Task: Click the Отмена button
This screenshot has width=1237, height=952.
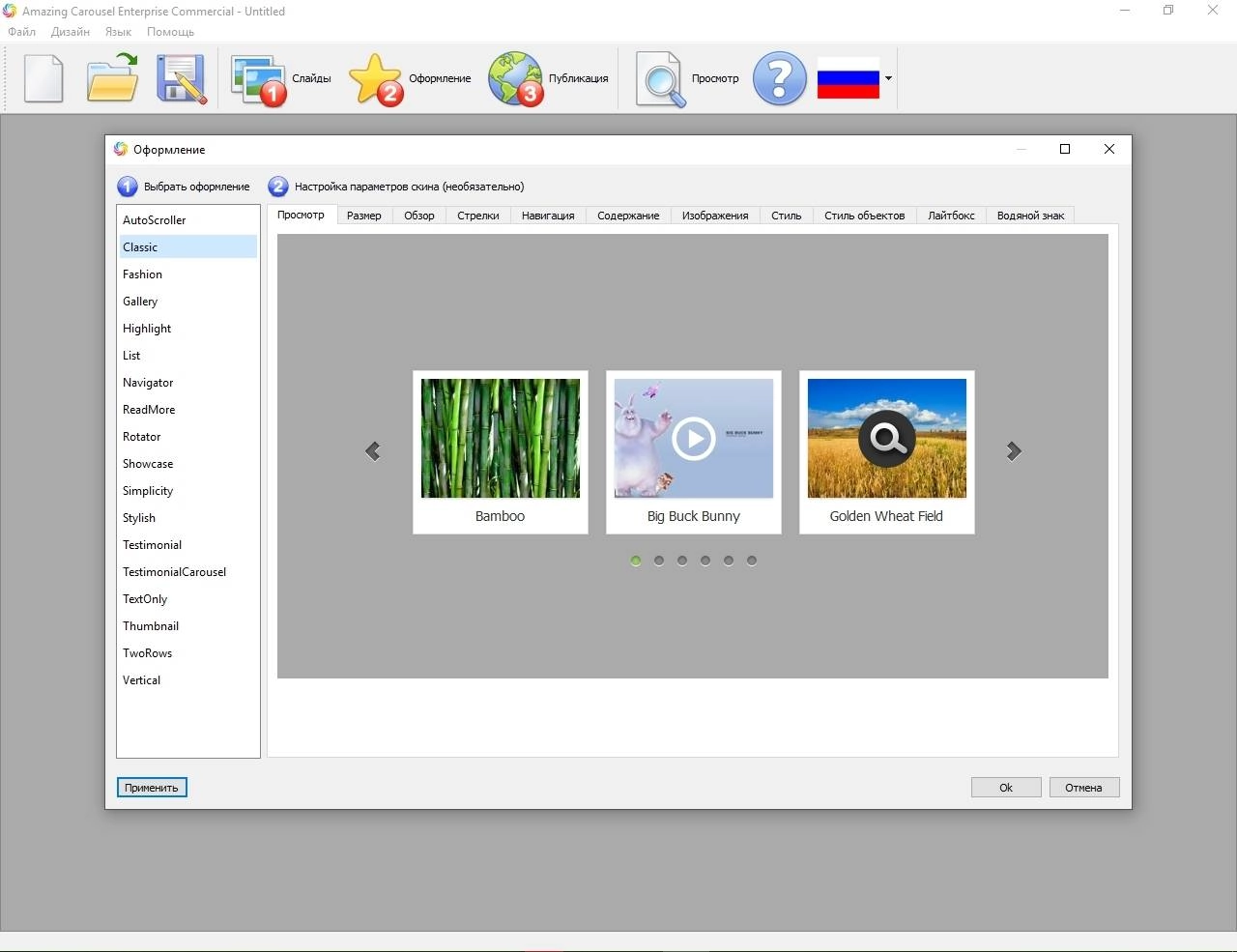Action: click(1084, 788)
